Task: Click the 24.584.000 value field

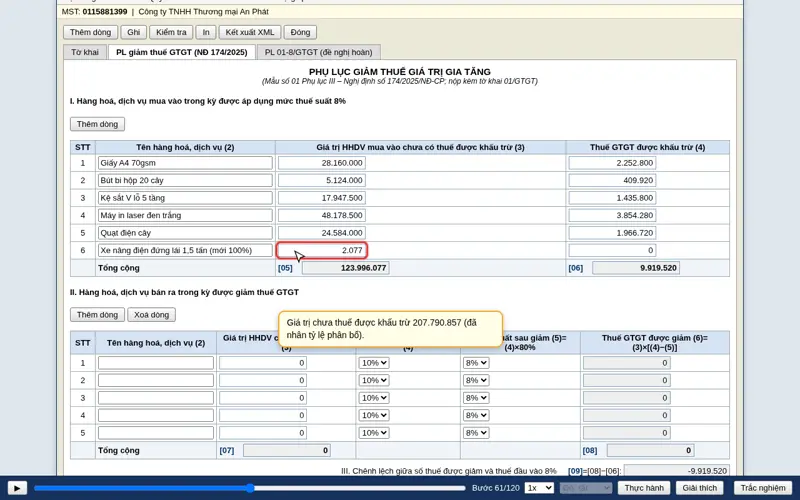Action: [x=321, y=233]
